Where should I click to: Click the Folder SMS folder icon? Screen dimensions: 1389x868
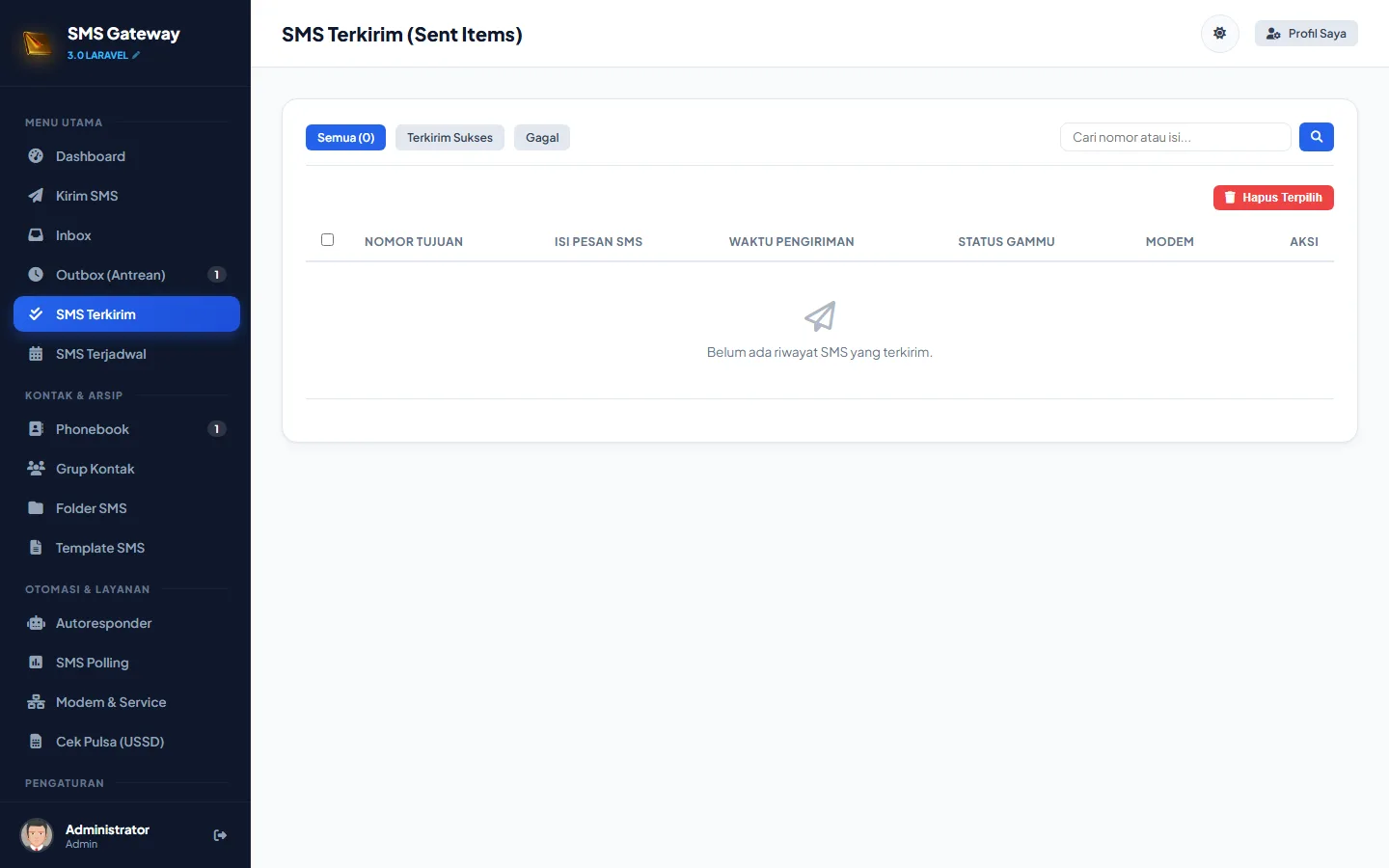36,508
